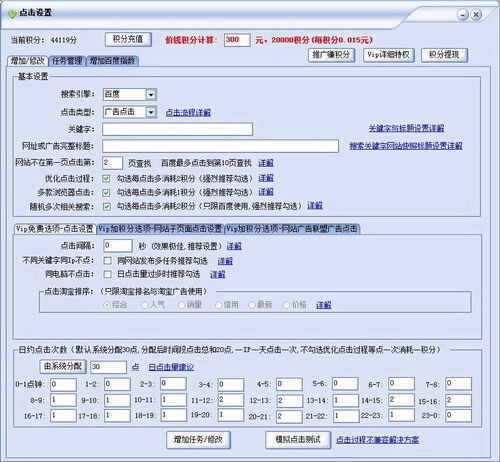Minimize the 点击设置 window
Viewport: 500px width, 462px height.
(x=463, y=15)
